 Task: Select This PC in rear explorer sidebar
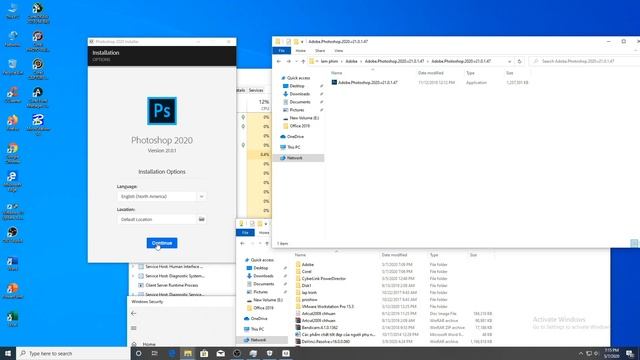pos(257,329)
